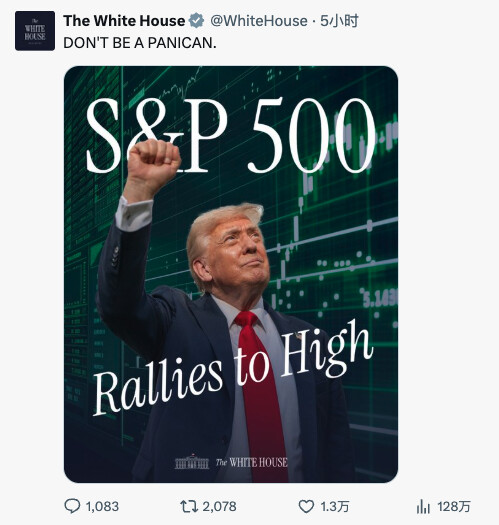The width and height of the screenshot is (499, 525).
Task: Click the "DON'T BE A PANICAN." tweet text
Action: [140, 43]
